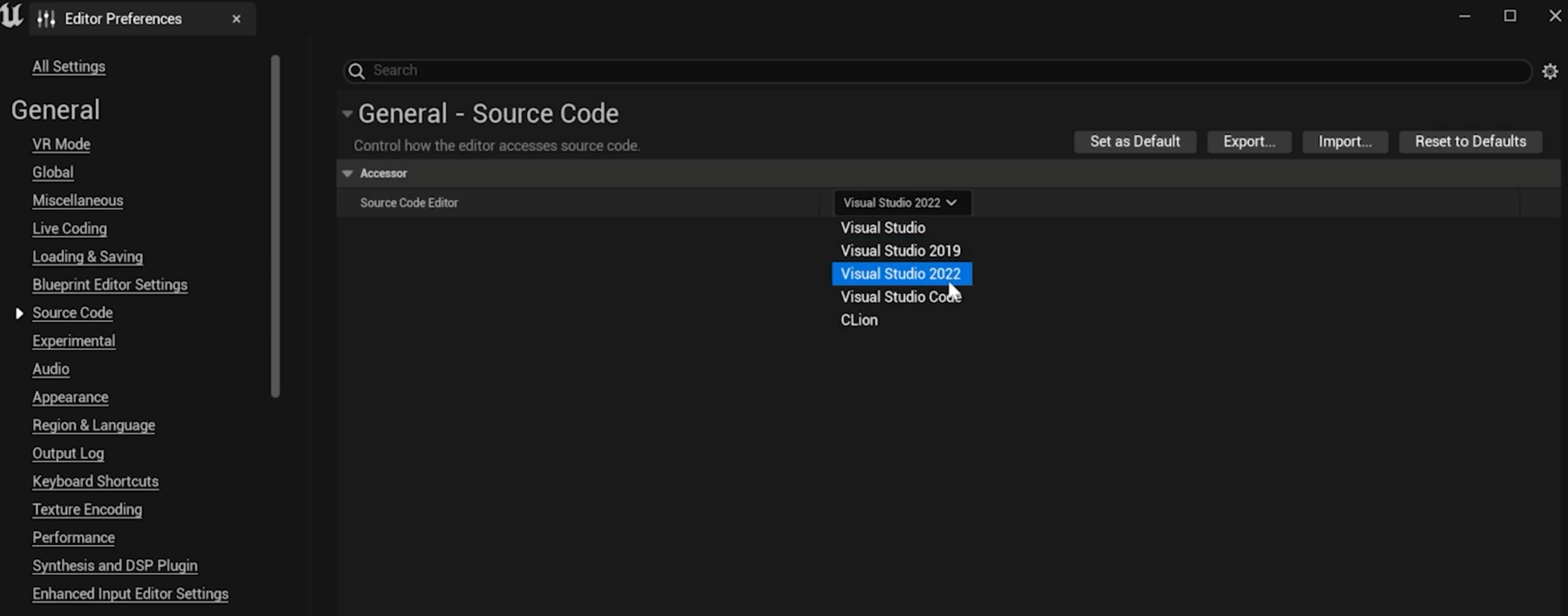Select Source Code in sidebar
The width and height of the screenshot is (1568, 616).
[x=73, y=313]
